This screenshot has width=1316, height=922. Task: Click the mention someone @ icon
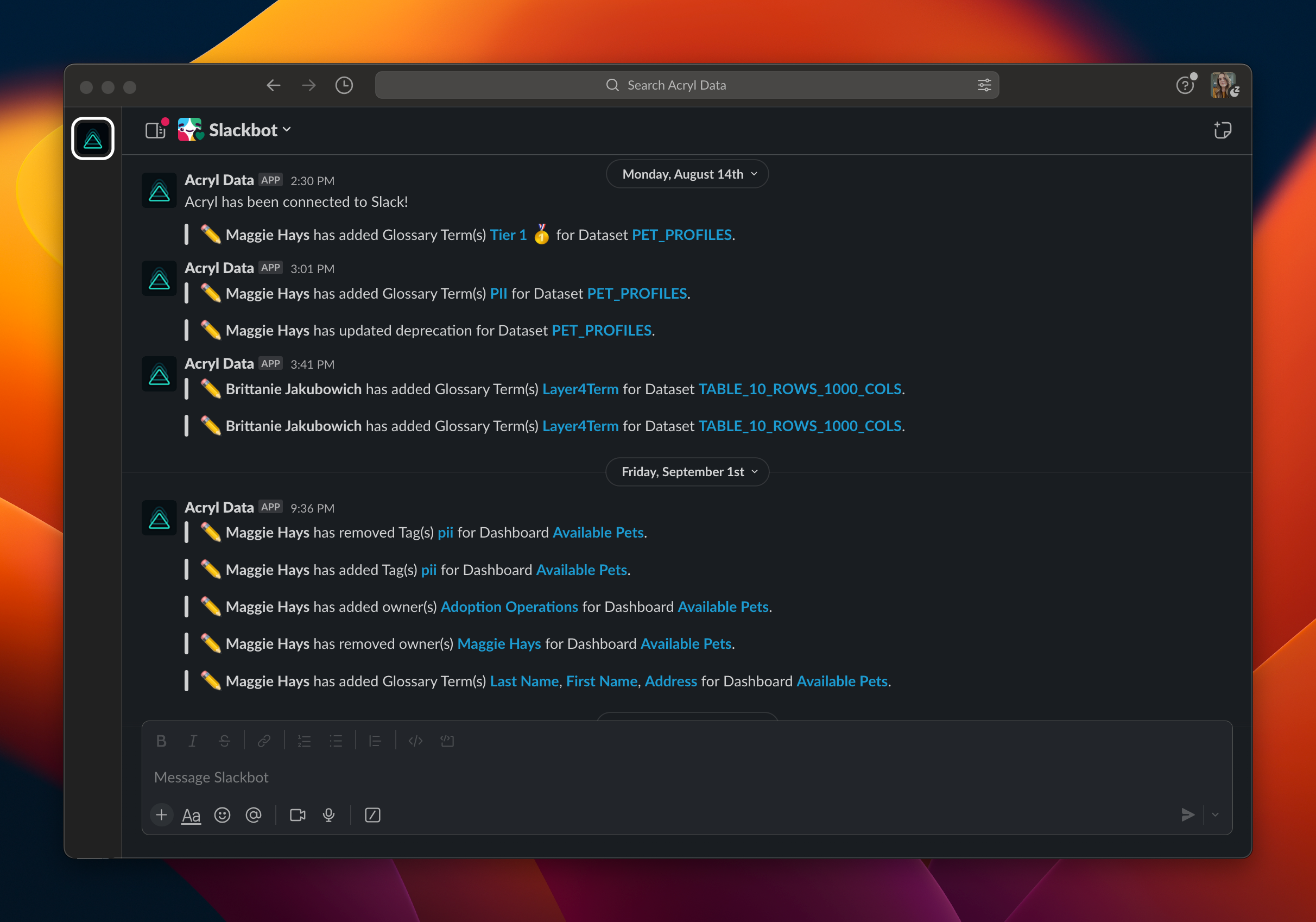(254, 815)
